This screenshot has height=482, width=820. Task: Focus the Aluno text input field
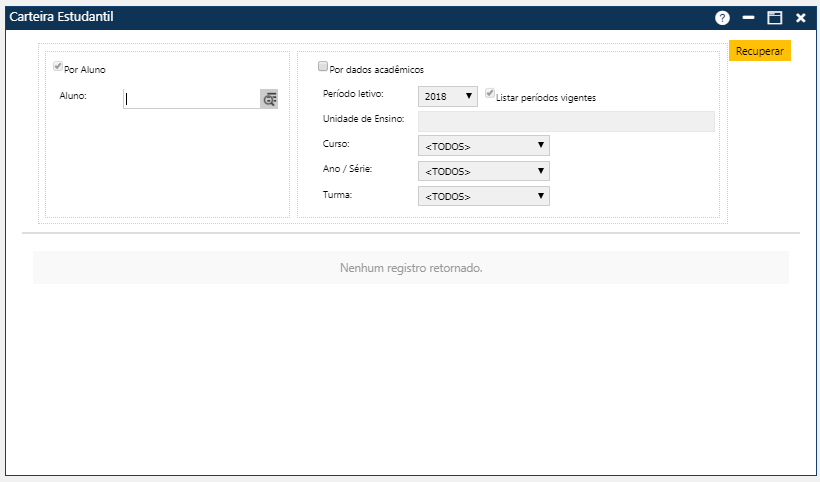pyautogui.click(x=191, y=99)
